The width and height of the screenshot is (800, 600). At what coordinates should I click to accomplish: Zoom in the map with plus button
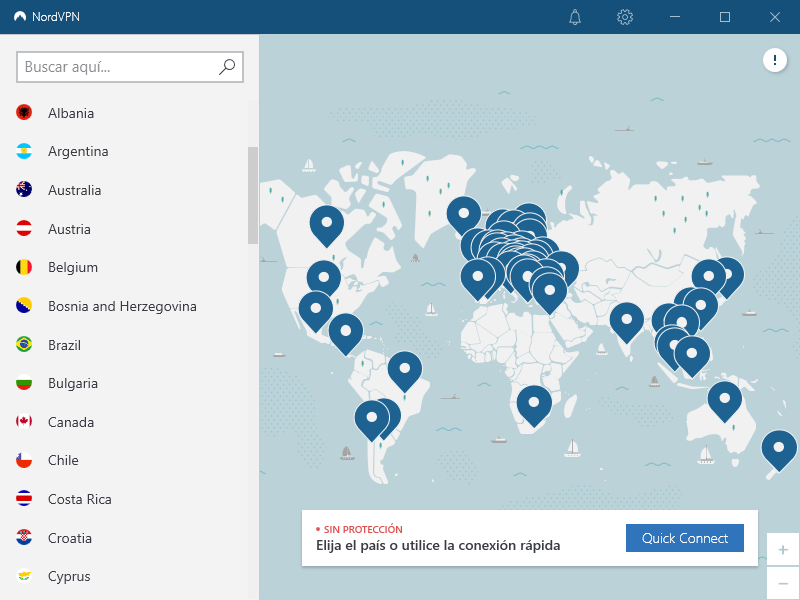pyautogui.click(x=783, y=549)
